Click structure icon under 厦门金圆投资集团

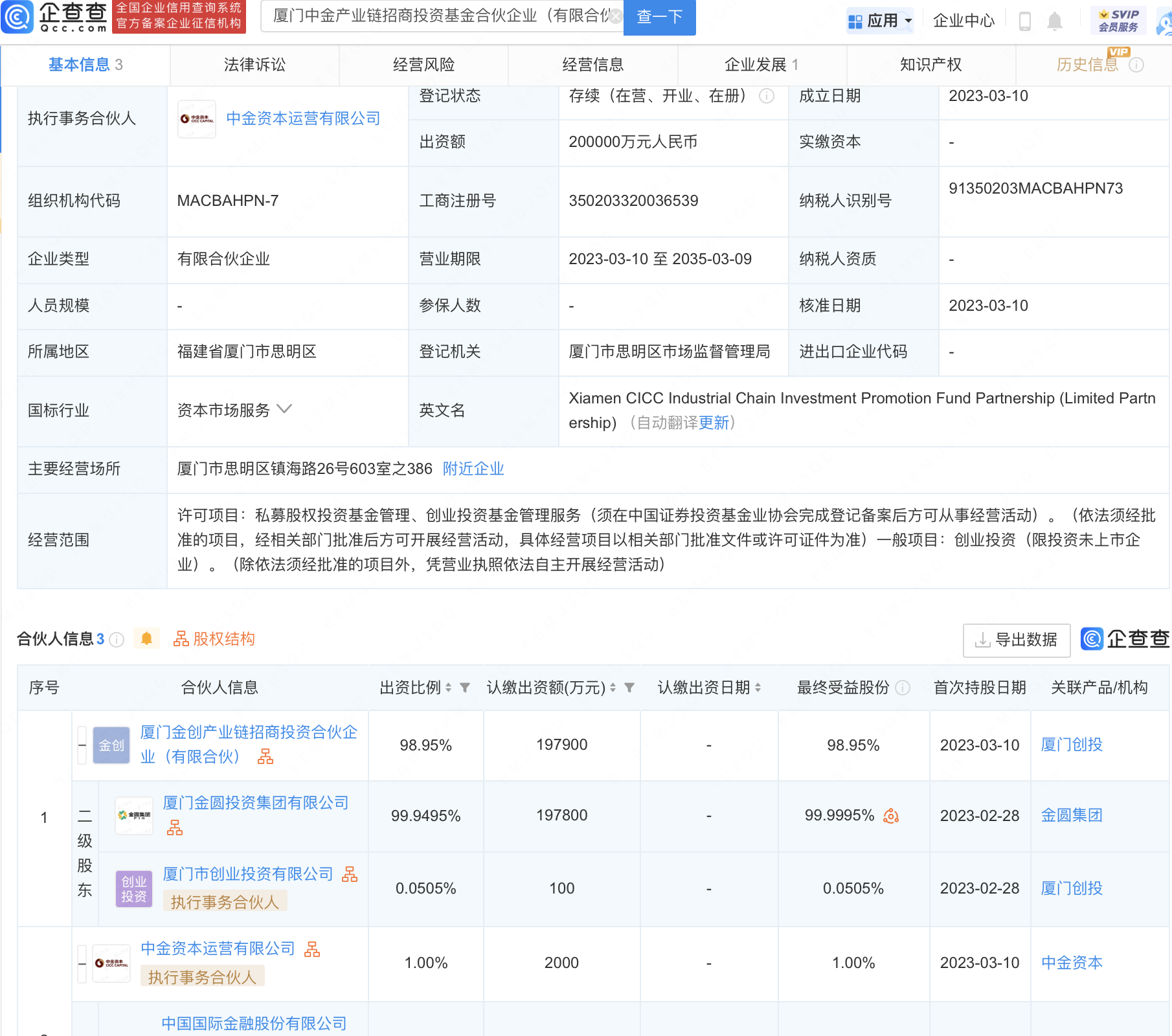click(175, 828)
